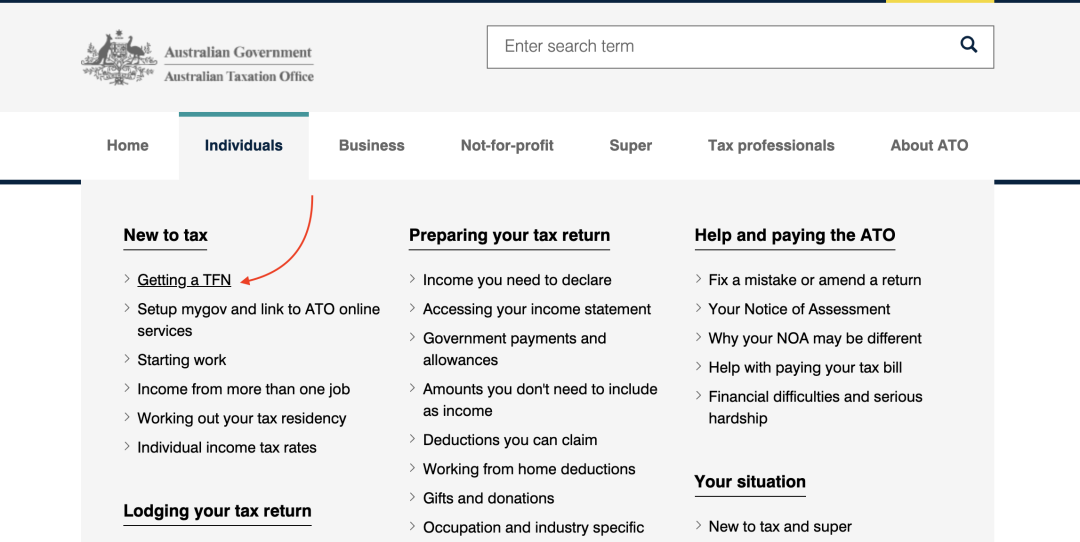Viewport: 1080px width, 542px height.
Task: Click the chevron beside Starting work
Action: click(127, 359)
